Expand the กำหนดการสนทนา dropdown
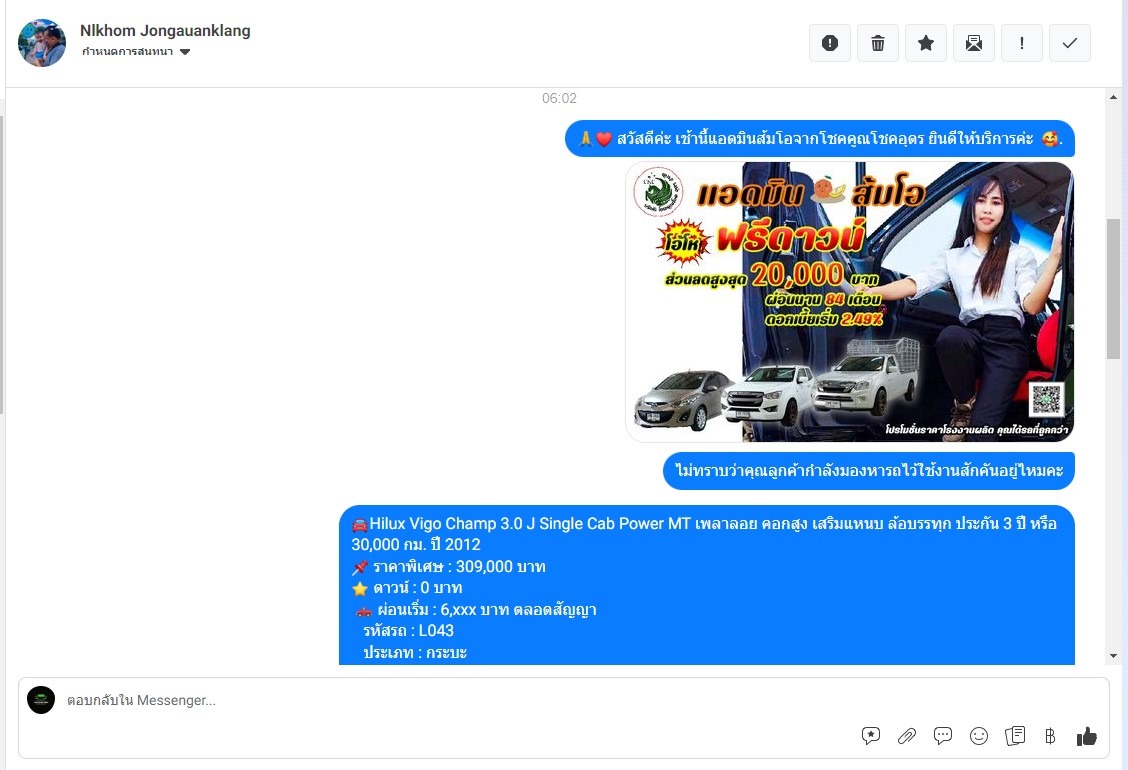 (136, 52)
